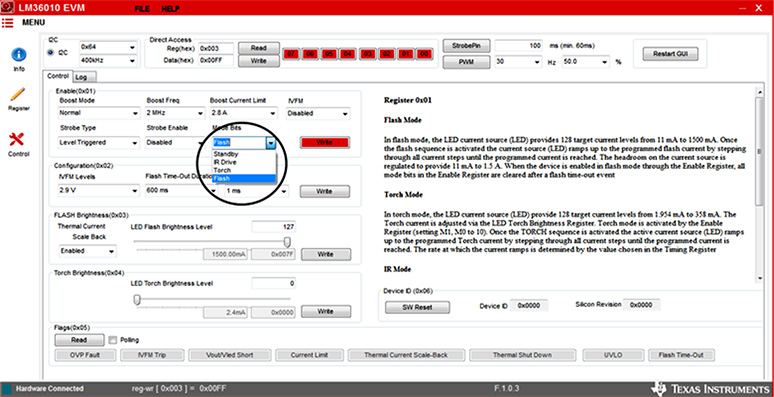The width and height of the screenshot is (774, 397).
Task: Toggle register bit 02
Action: [x=386, y=54]
